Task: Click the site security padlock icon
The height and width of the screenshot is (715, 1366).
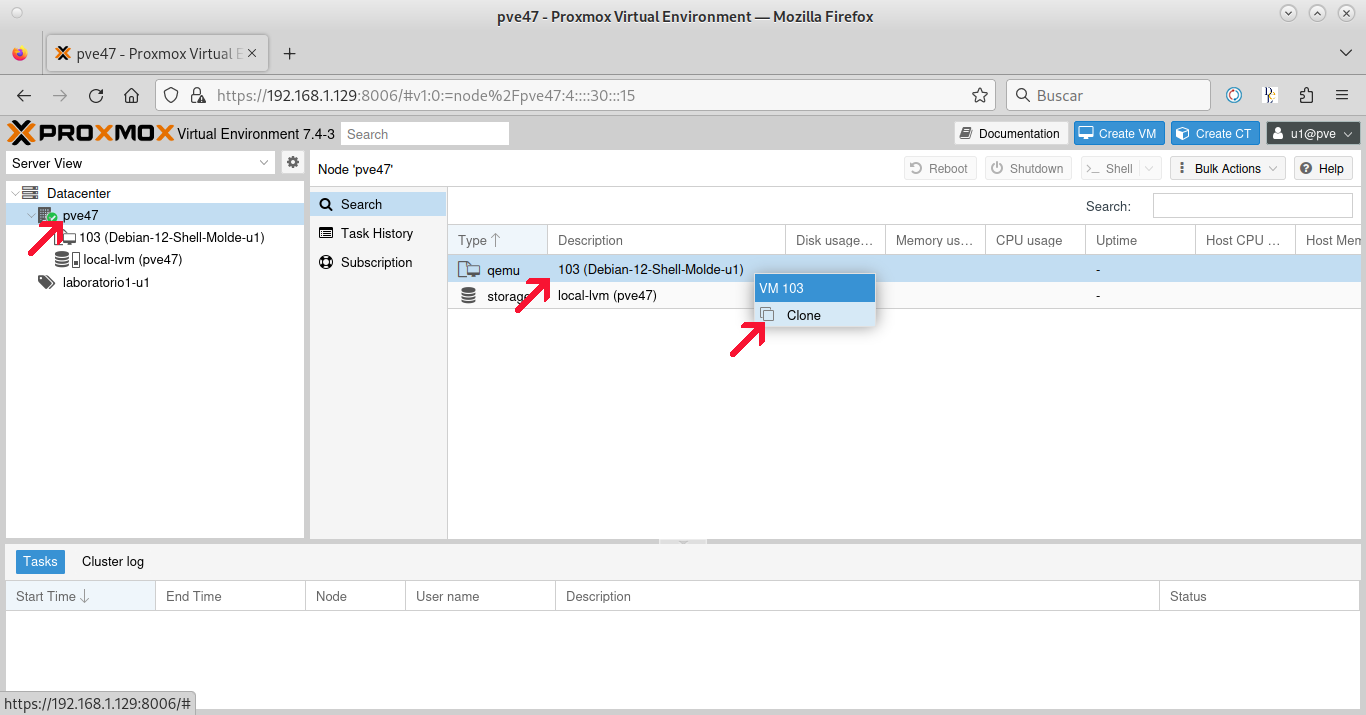Action: pyautogui.click(x=198, y=96)
